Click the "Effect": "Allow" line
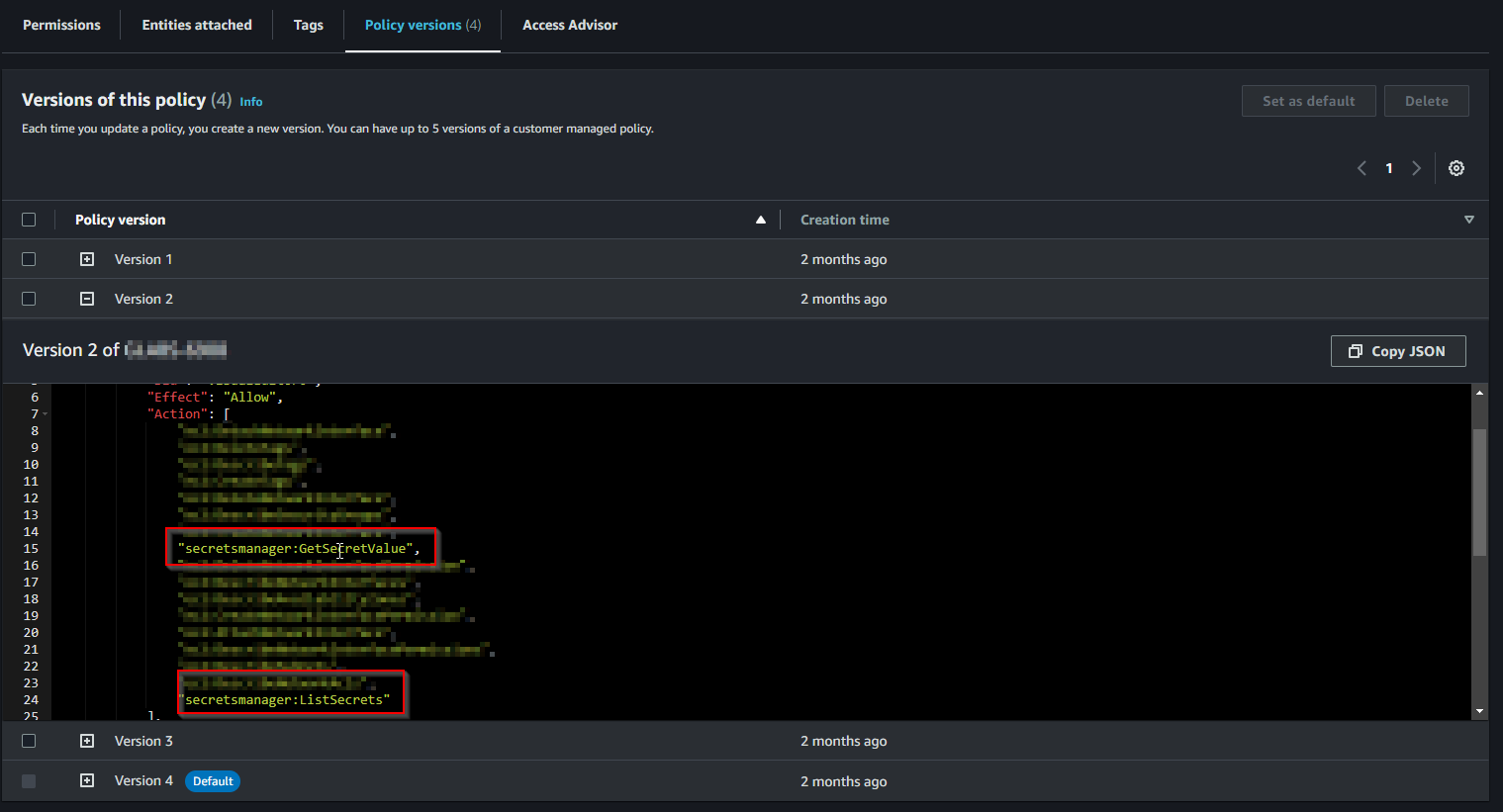This screenshot has width=1503, height=812. [x=216, y=398]
